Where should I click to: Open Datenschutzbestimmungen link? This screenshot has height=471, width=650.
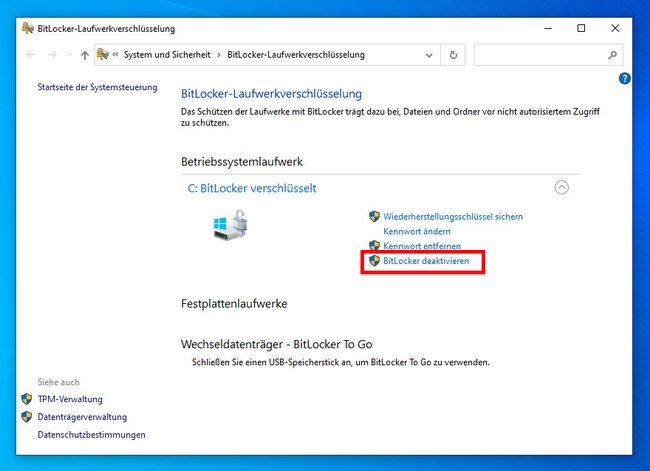[x=91, y=435]
